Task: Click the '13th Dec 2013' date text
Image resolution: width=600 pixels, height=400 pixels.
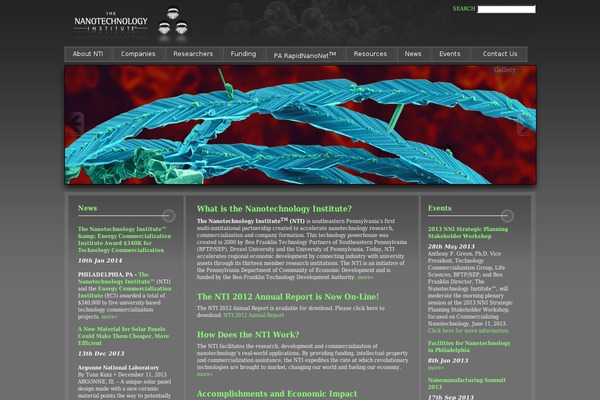Action: [101, 354]
